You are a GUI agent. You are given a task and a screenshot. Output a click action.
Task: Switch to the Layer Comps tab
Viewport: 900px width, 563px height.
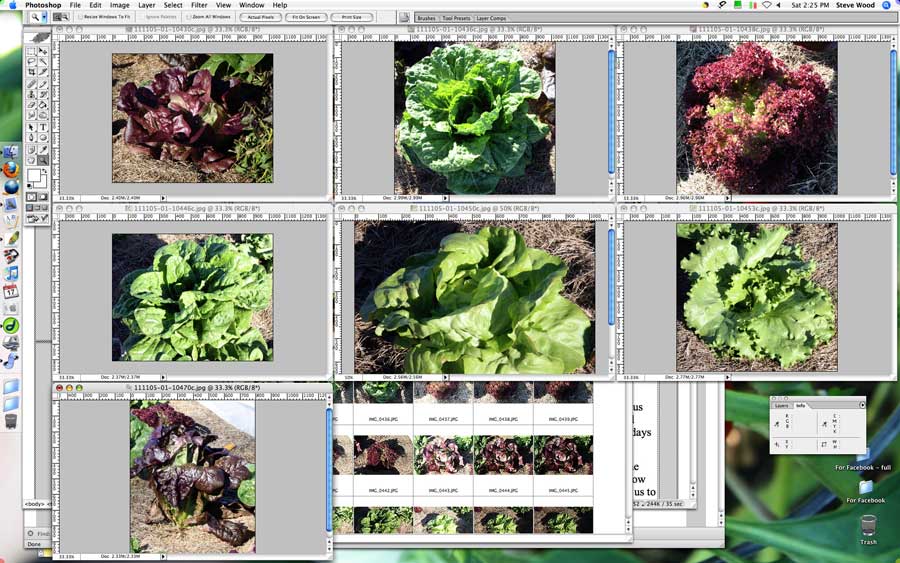[x=491, y=18]
